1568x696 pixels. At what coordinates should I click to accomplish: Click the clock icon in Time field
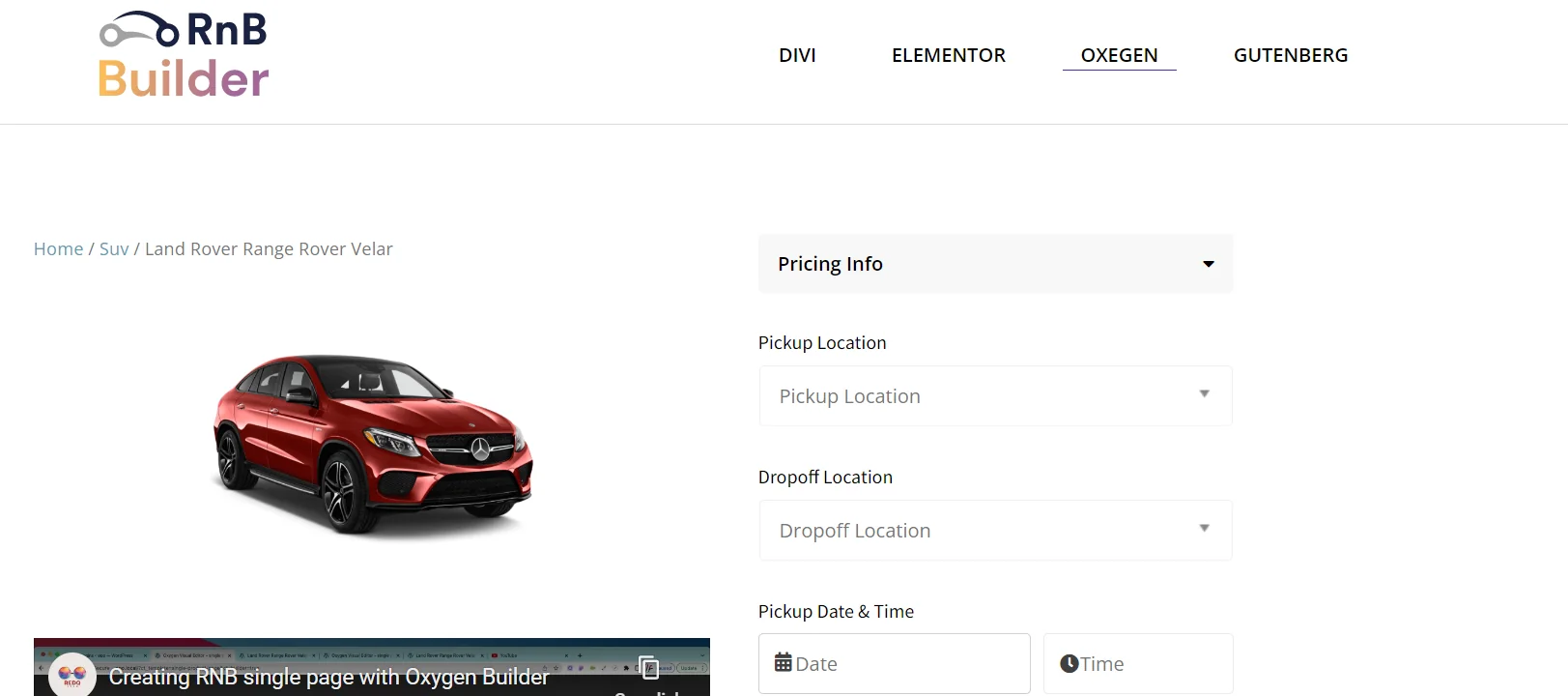(1069, 664)
